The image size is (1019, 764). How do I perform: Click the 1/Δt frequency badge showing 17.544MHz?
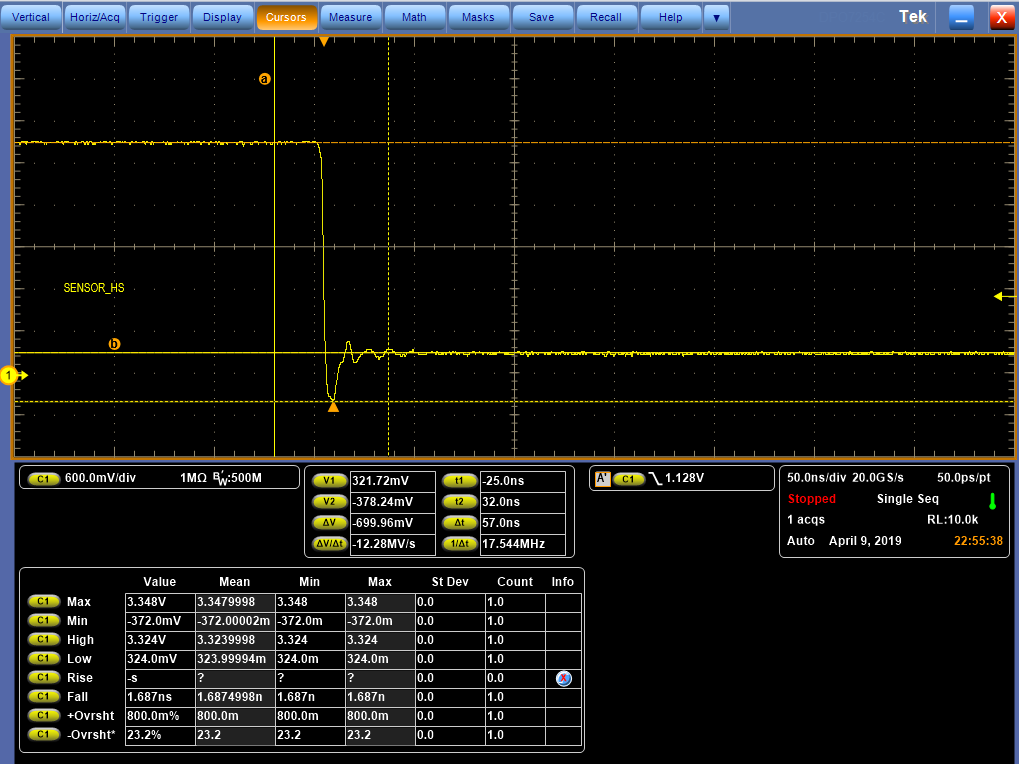pos(459,545)
